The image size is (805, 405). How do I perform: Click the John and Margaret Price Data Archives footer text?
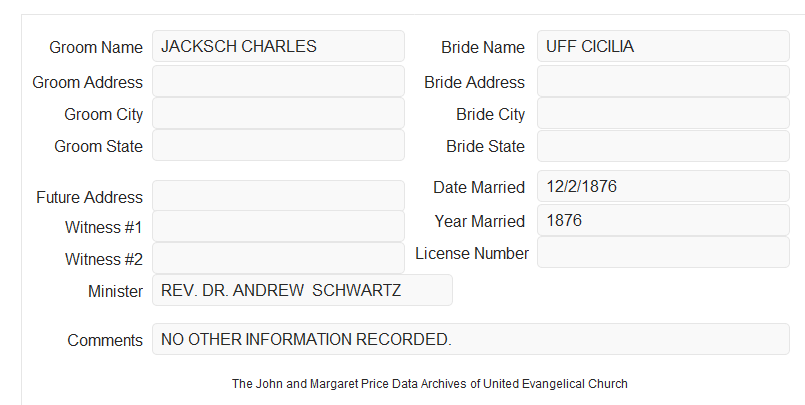(x=430, y=384)
